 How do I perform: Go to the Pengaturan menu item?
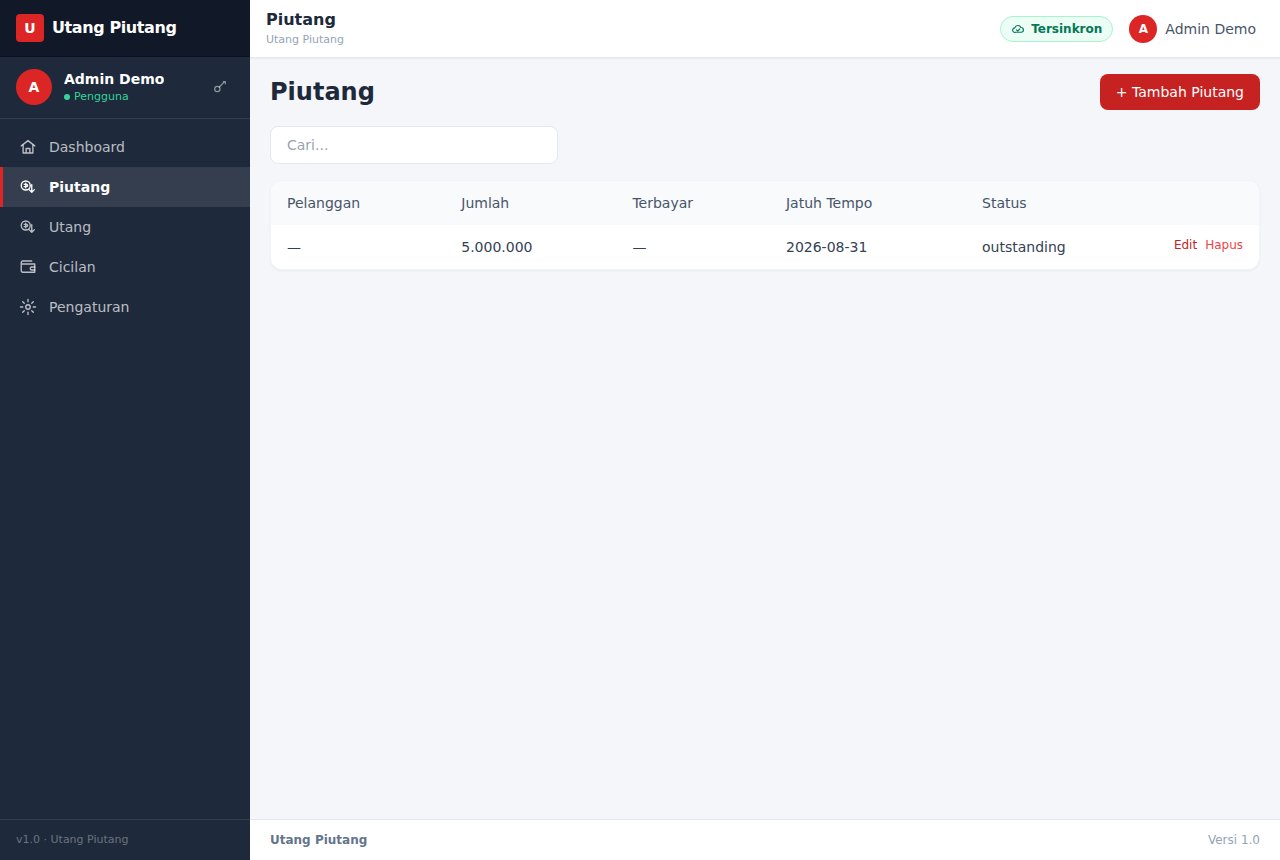click(x=125, y=307)
